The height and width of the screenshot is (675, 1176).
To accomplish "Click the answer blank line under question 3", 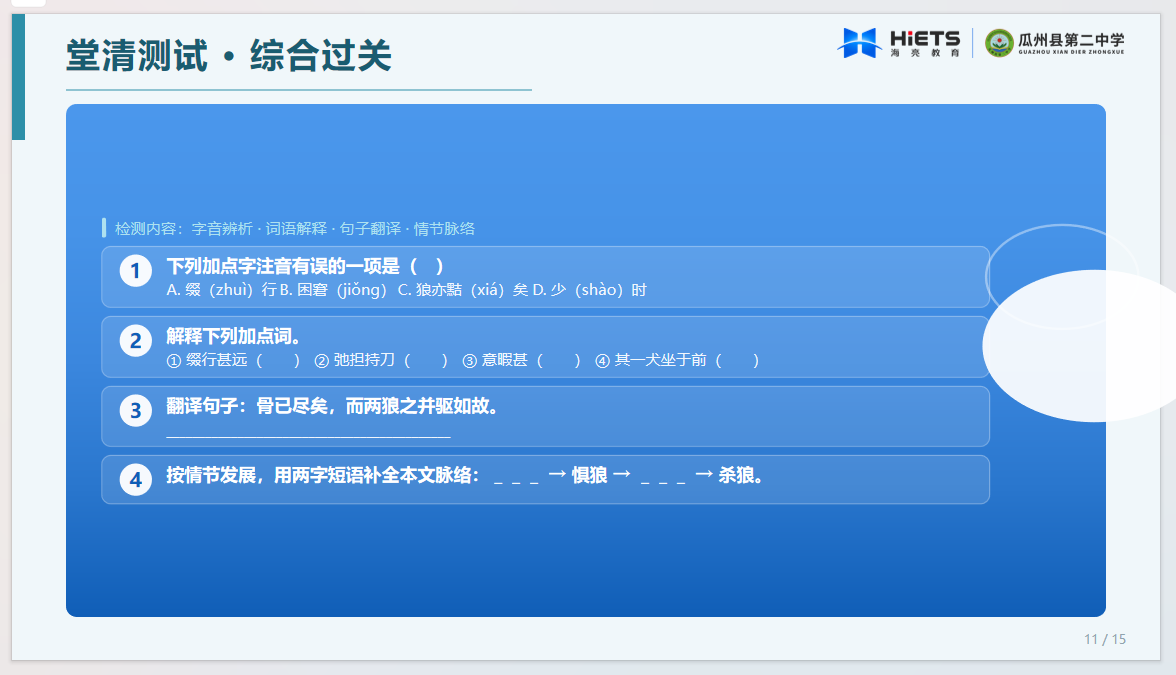I will (308, 436).
